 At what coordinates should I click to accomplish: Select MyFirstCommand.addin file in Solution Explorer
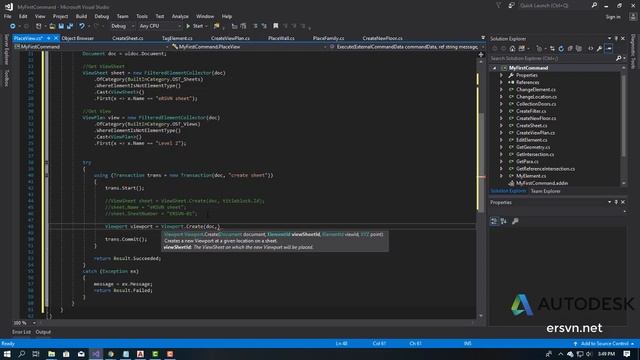(541, 183)
